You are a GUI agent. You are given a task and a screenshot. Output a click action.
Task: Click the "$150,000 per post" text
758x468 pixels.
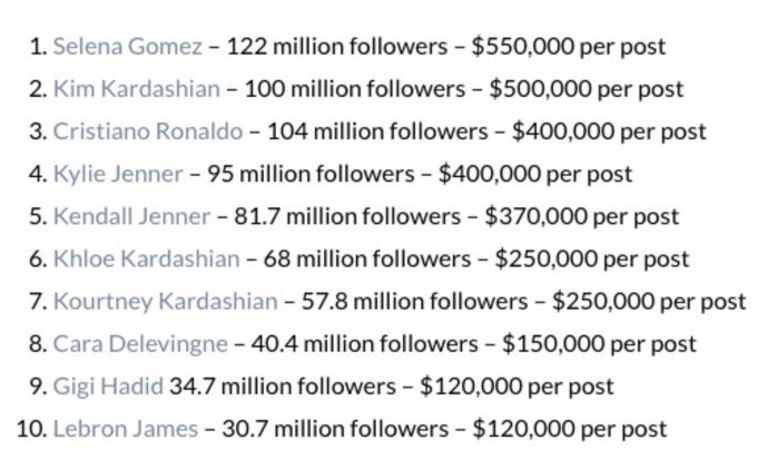tap(599, 344)
